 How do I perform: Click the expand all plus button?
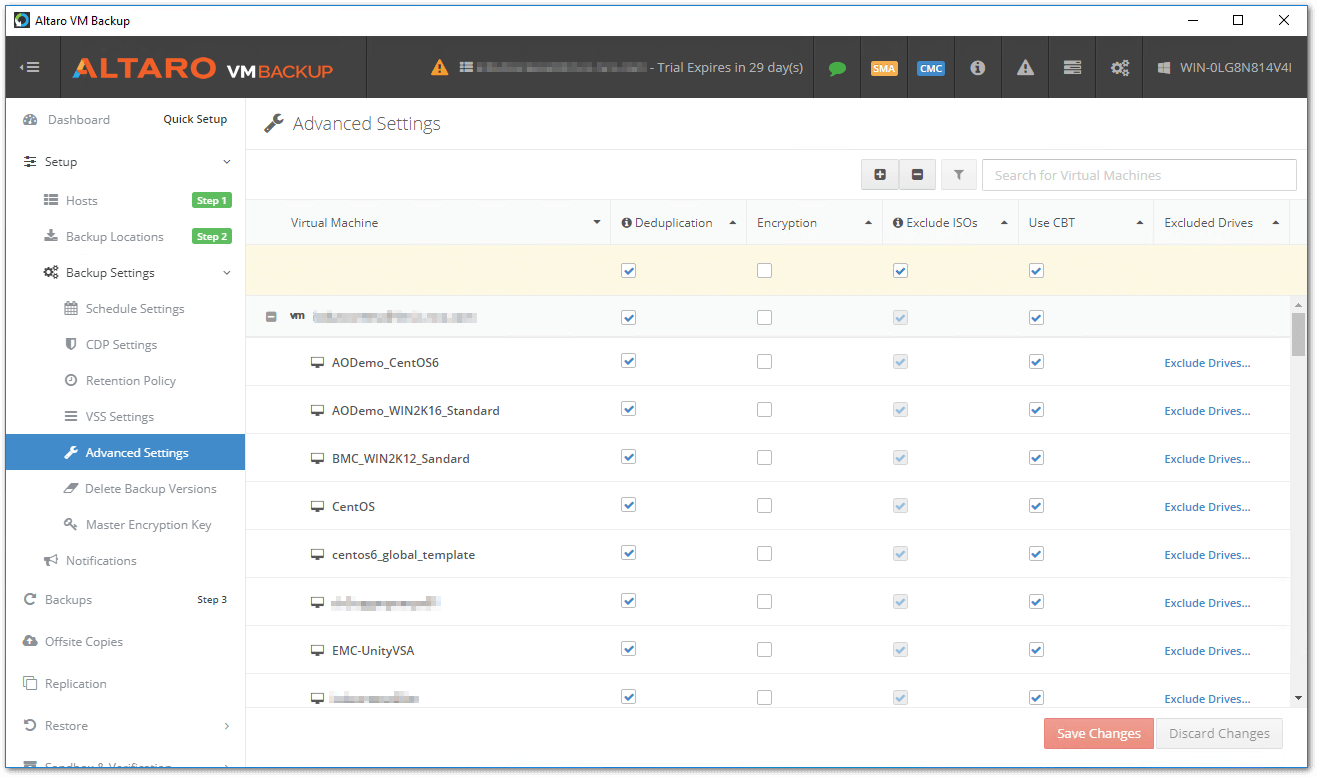tap(880, 175)
